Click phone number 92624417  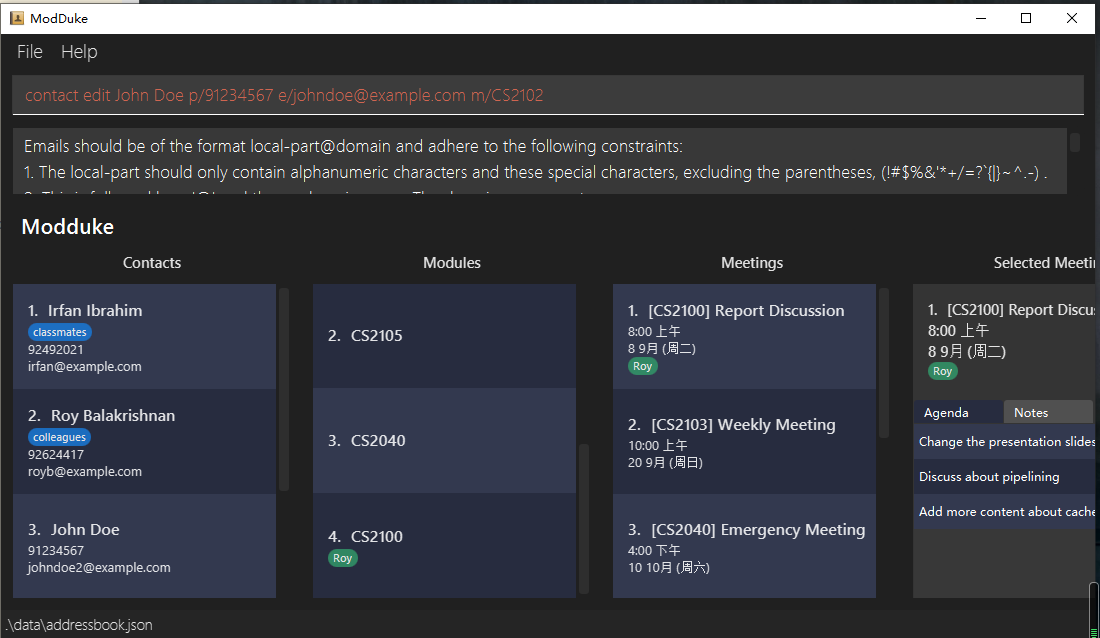tap(55, 455)
